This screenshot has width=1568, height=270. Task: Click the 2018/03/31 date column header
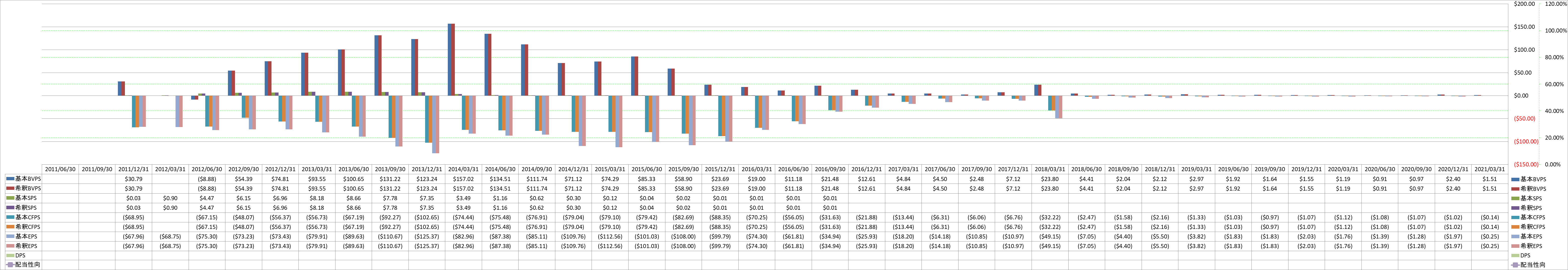1050,169
